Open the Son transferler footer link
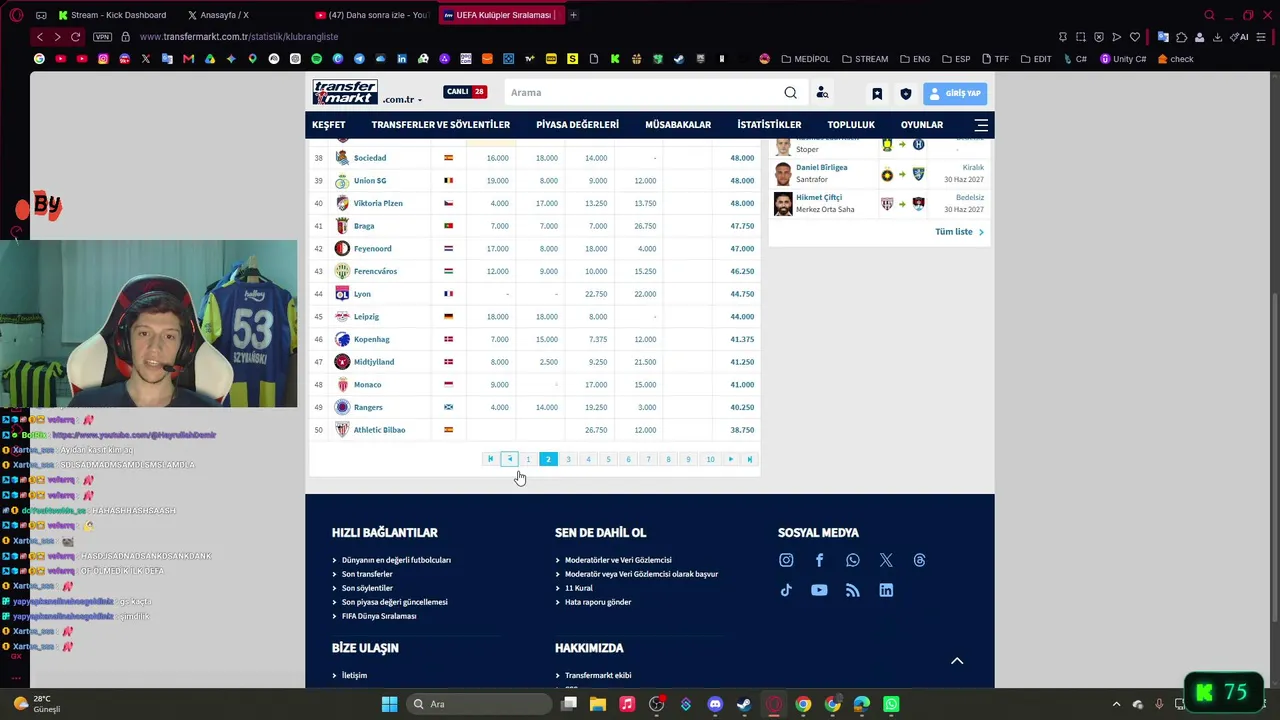 pos(367,574)
